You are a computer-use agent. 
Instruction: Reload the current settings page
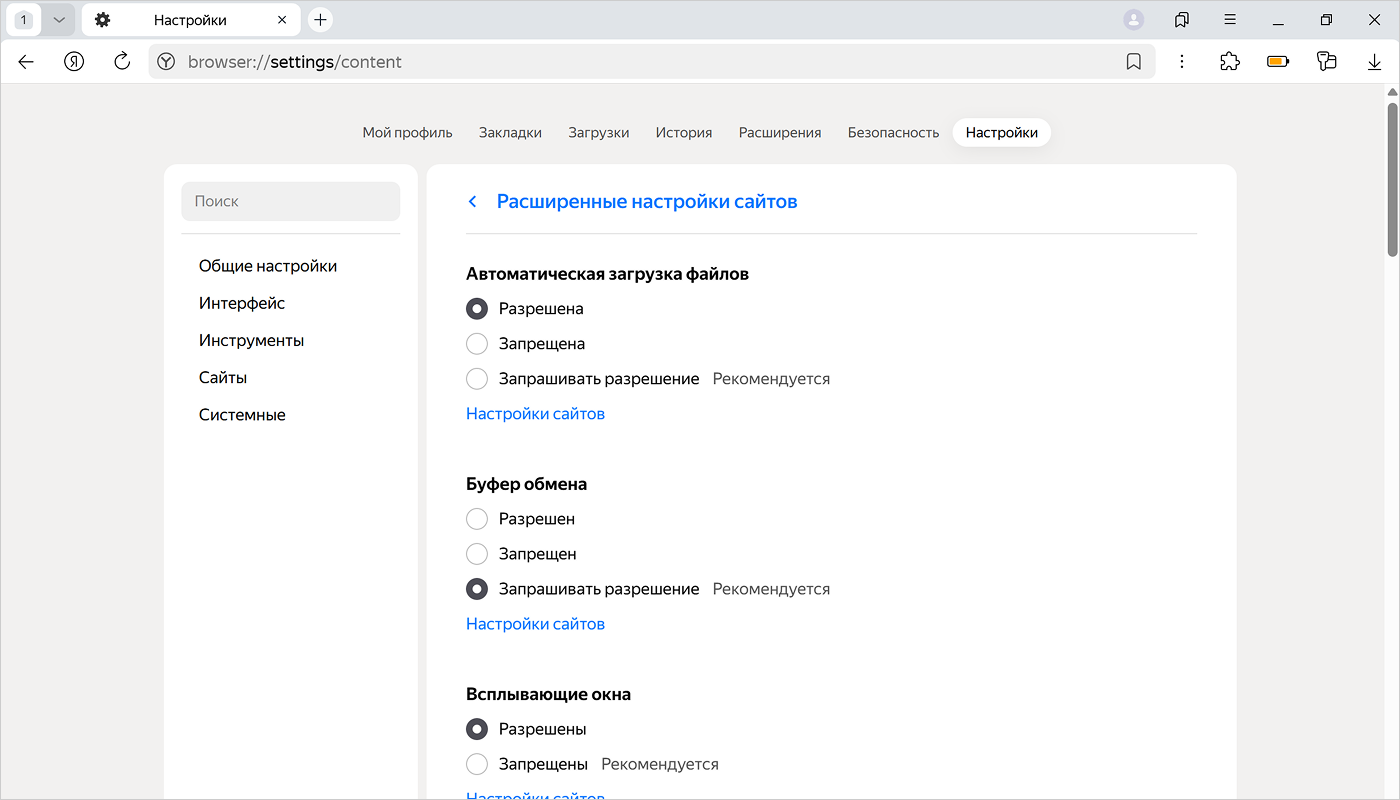[122, 62]
